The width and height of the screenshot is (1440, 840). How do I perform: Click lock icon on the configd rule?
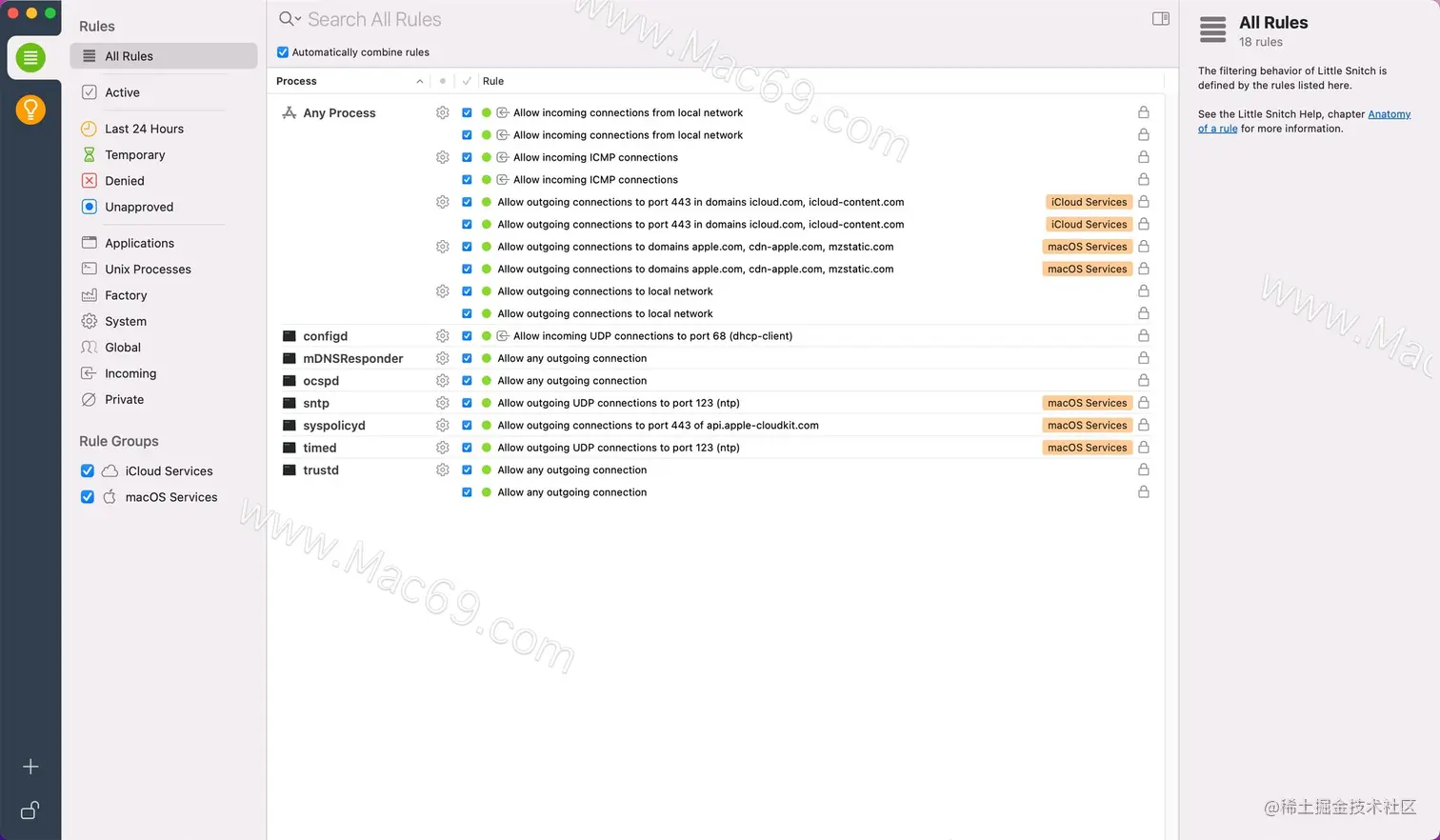click(1144, 335)
